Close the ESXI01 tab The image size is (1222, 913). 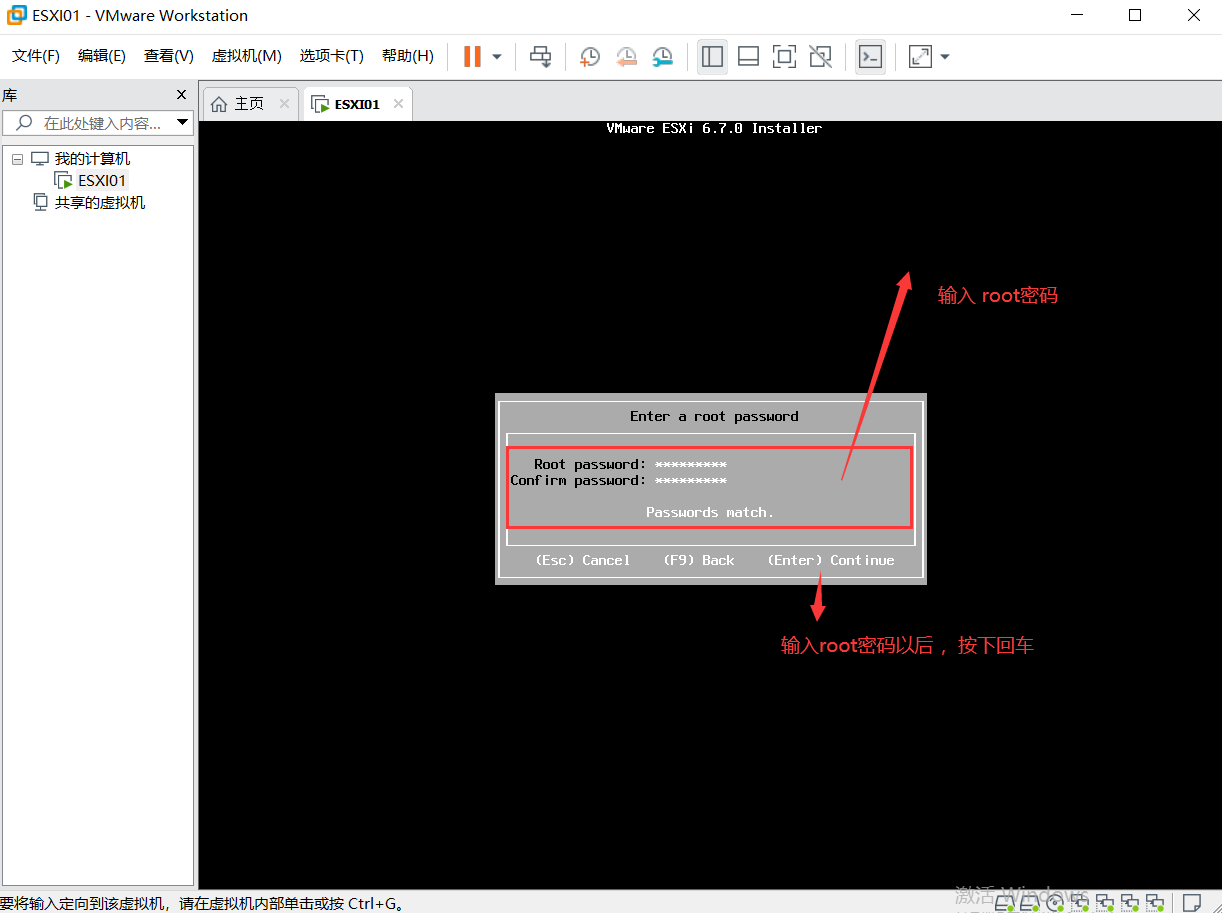click(399, 104)
